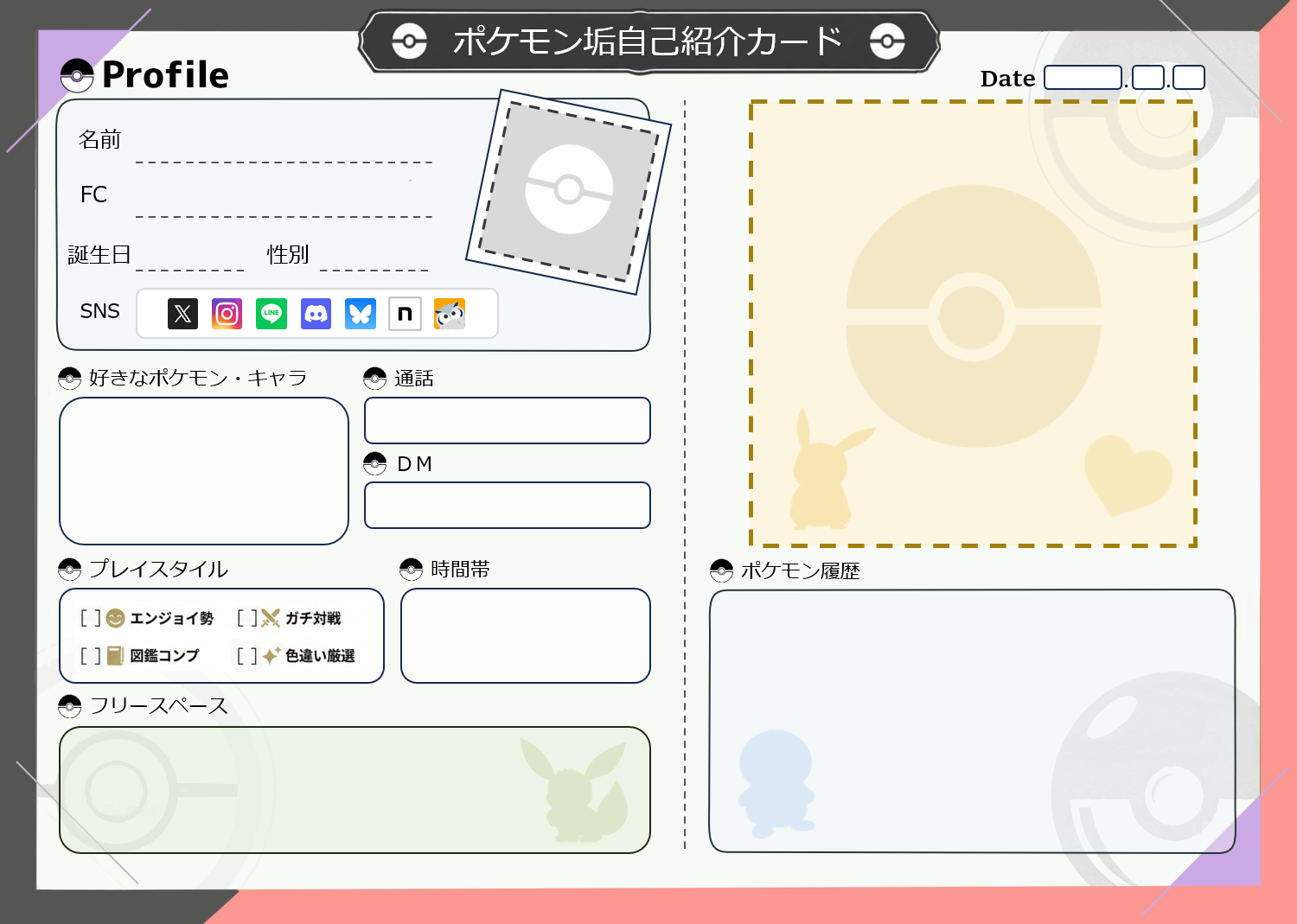Viewport: 1297px width, 924px height.
Task: Click the SNS label text
Action: pyautogui.click(x=99, y=311)
